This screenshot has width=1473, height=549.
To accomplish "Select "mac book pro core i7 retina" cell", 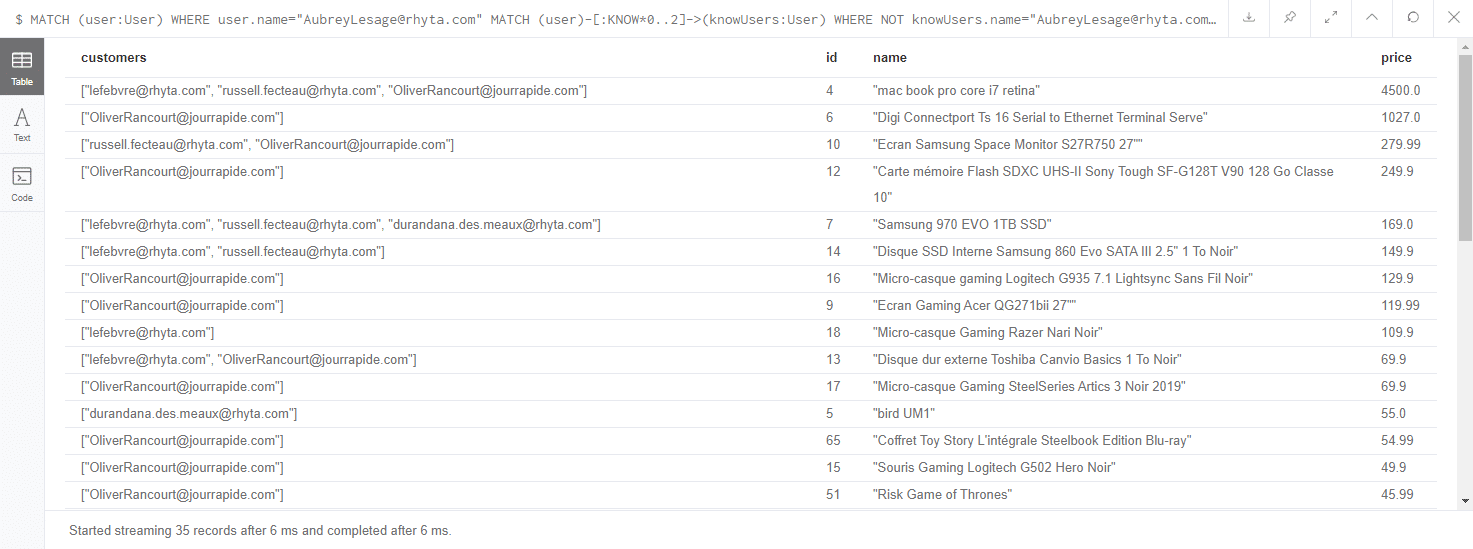I will 957,91.
